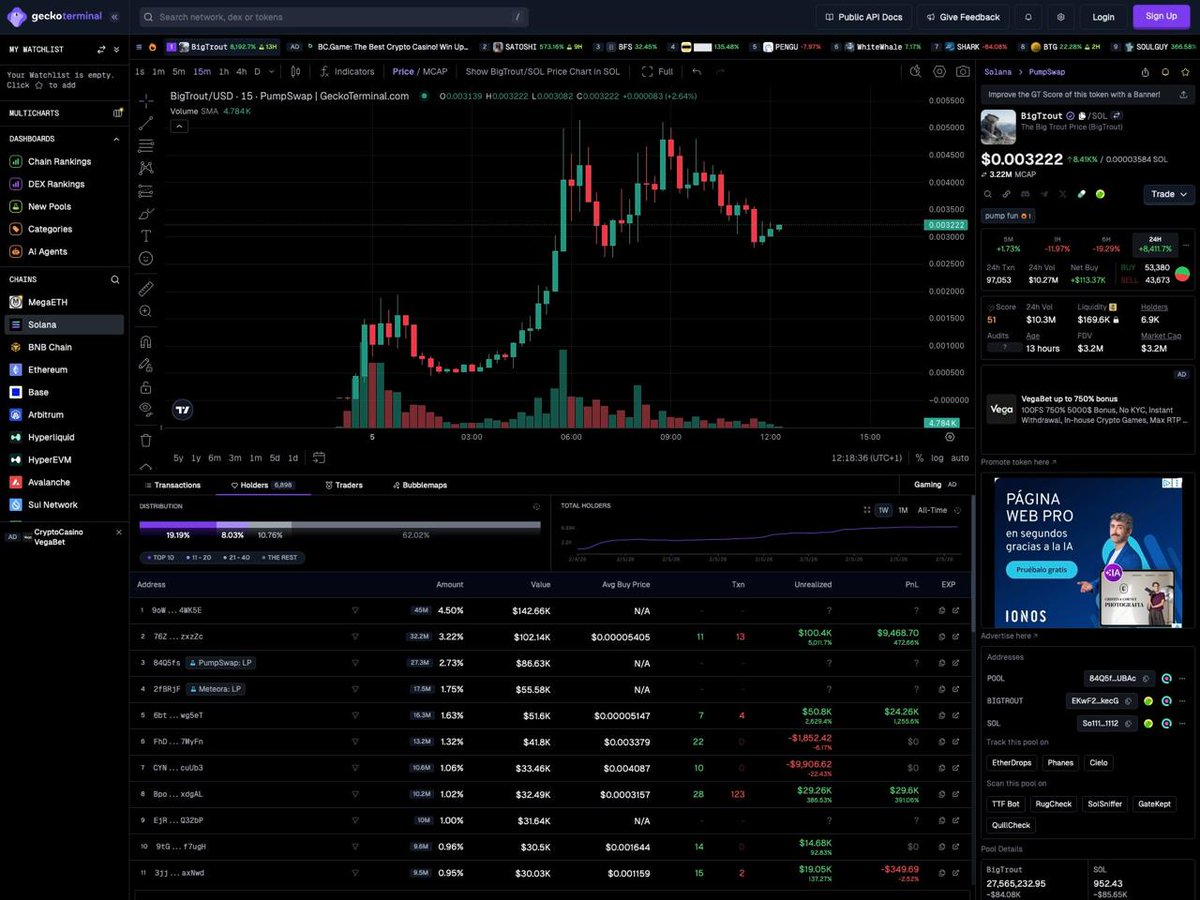The image size is (1200, 900).
Task: Switch chart to Price mode
Action: click(x=403, y=71)
